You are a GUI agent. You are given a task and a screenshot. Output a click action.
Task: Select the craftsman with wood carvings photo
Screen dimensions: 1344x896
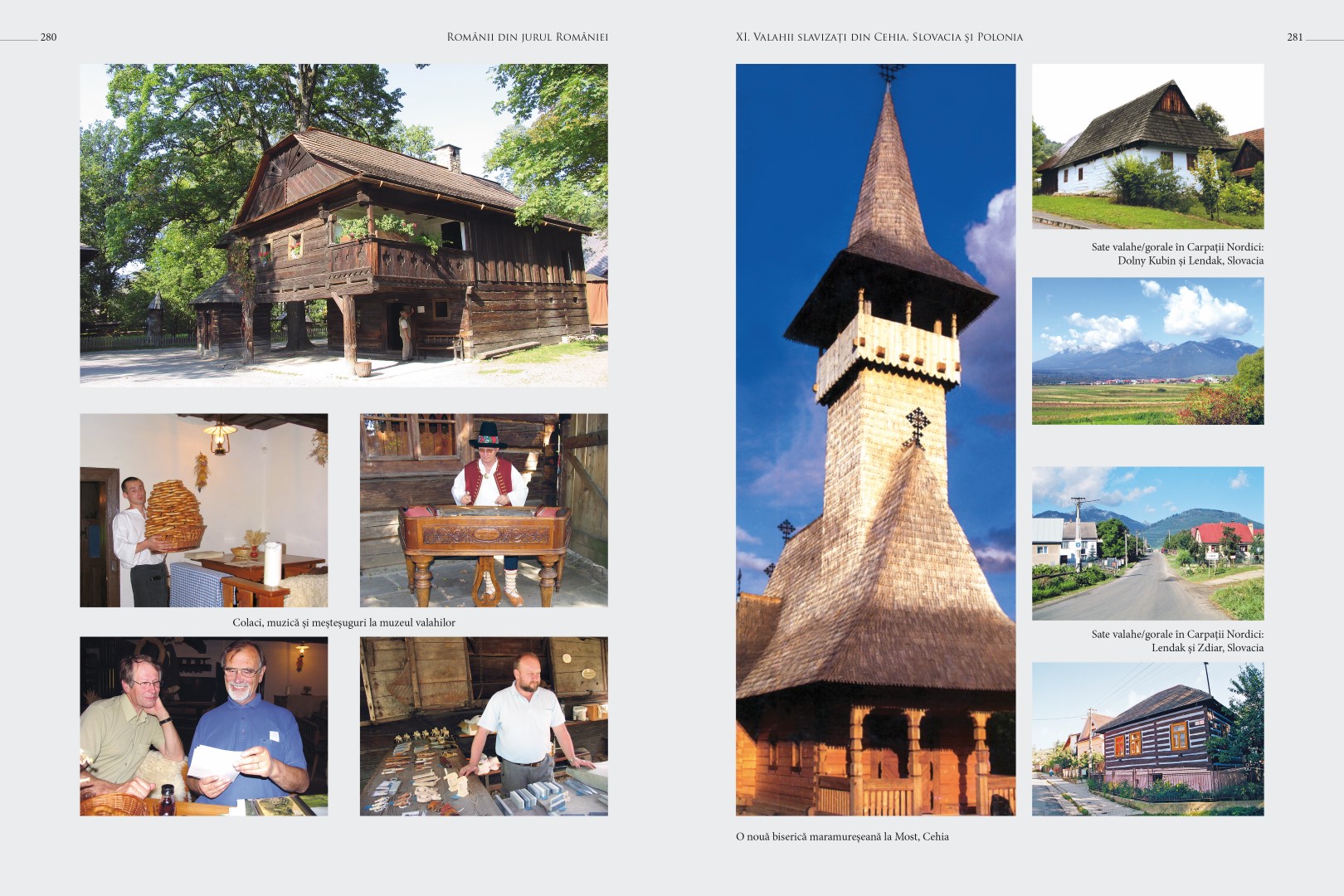(484, 726)
